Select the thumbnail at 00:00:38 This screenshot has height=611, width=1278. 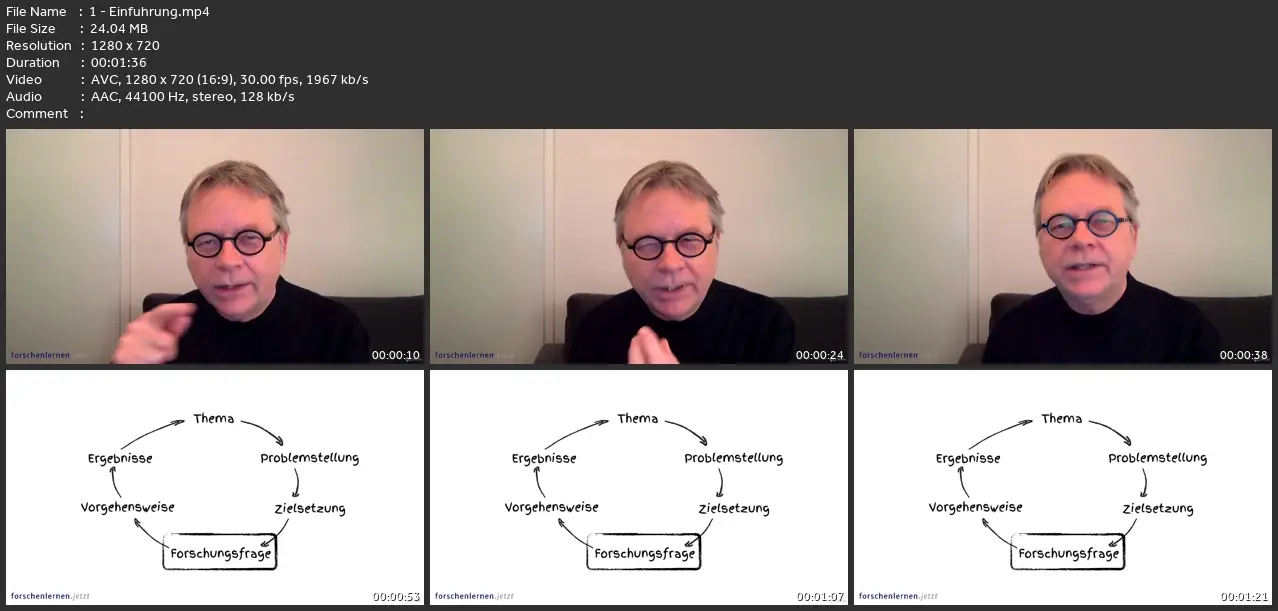[1063, 246]
